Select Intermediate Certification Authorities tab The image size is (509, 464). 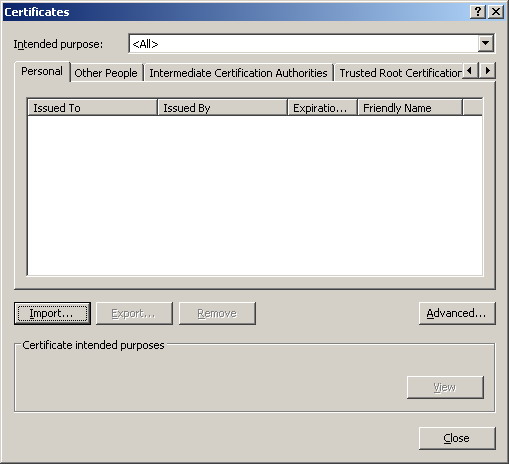(x=238, y=73)
